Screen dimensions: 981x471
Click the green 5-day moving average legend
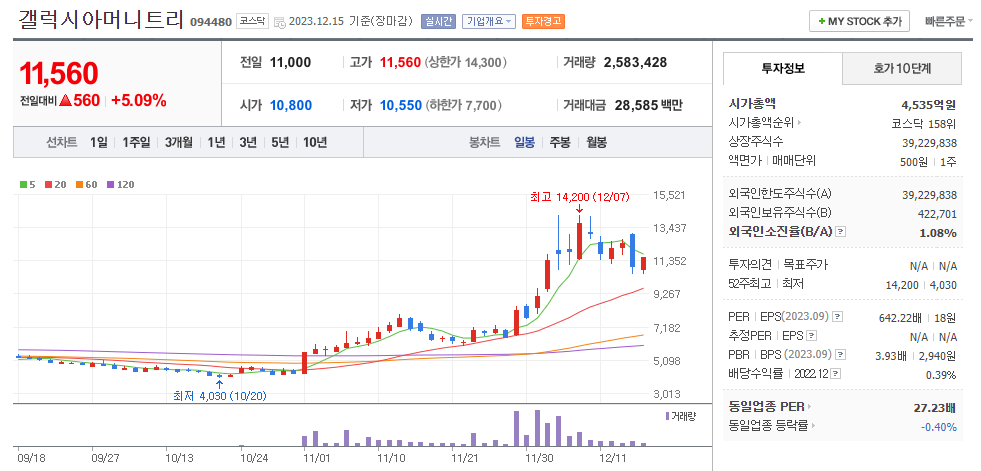[27, 185]
